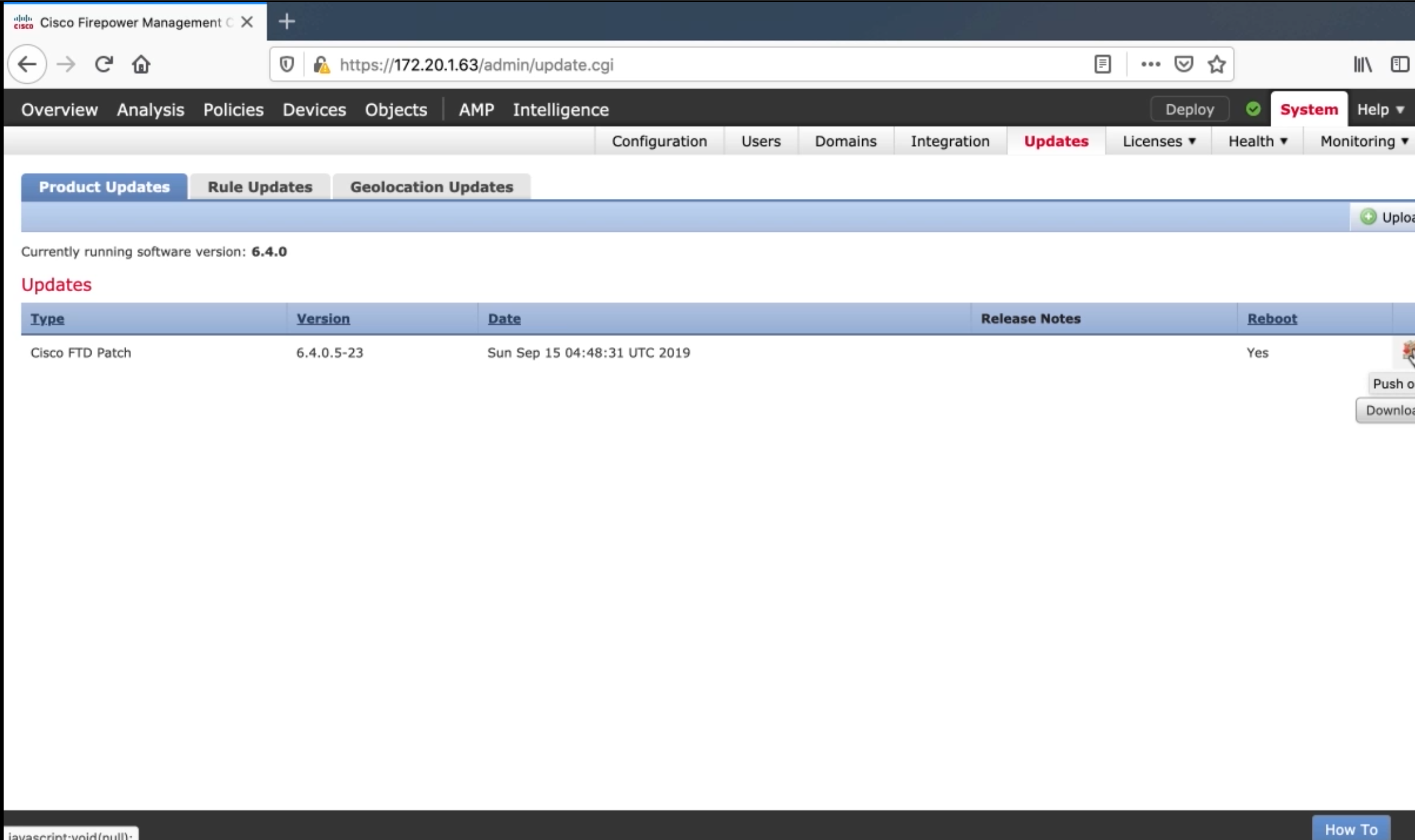Open the Overview menu
Viewport: 1415px width, 840px height.
[x=59, y=110]
